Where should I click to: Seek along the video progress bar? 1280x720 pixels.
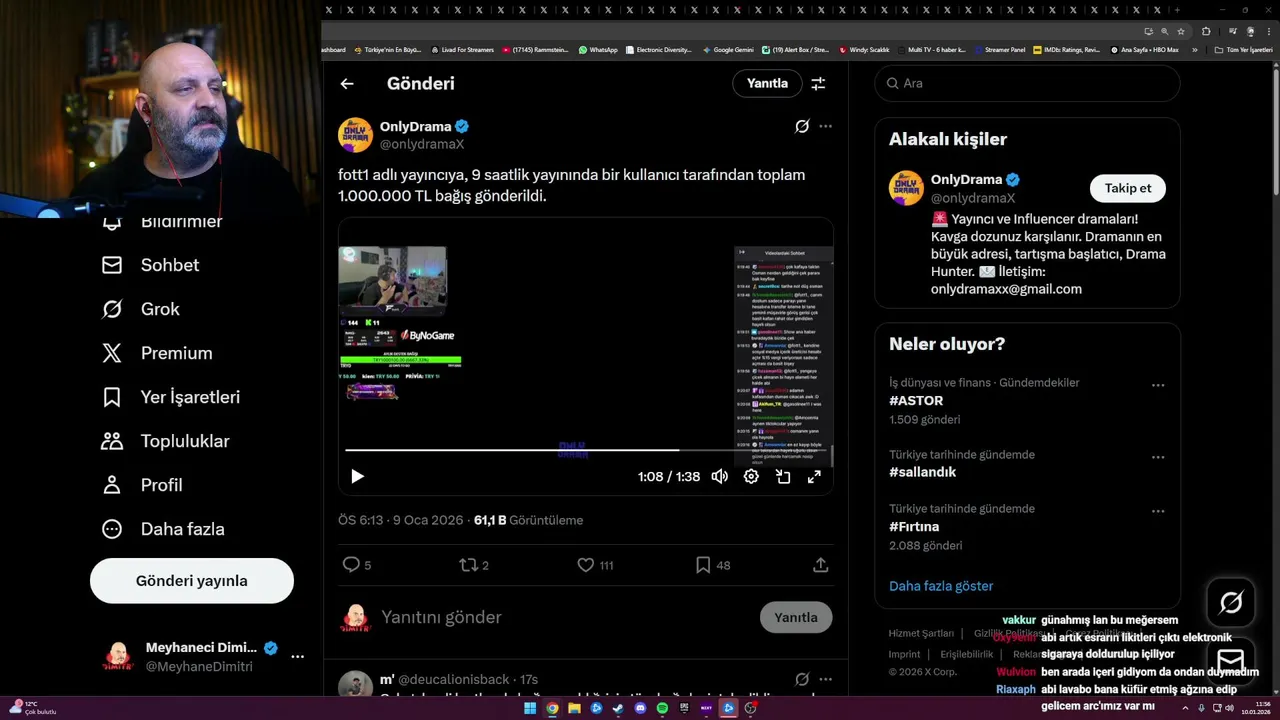click(585, 451)
